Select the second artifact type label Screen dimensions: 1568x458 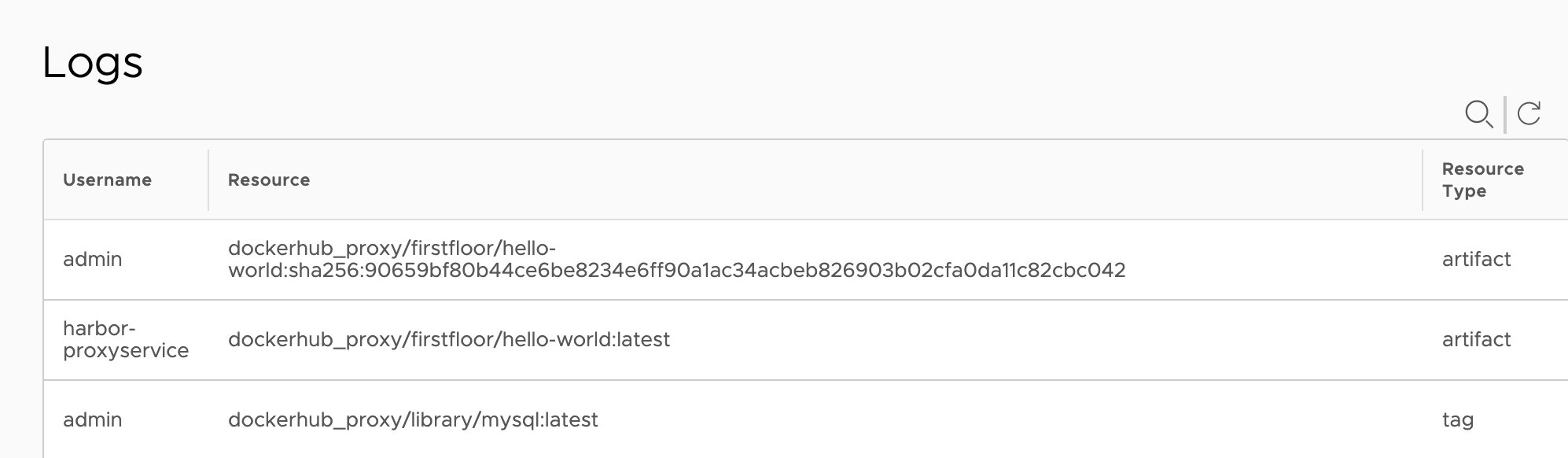[1477, 339]
